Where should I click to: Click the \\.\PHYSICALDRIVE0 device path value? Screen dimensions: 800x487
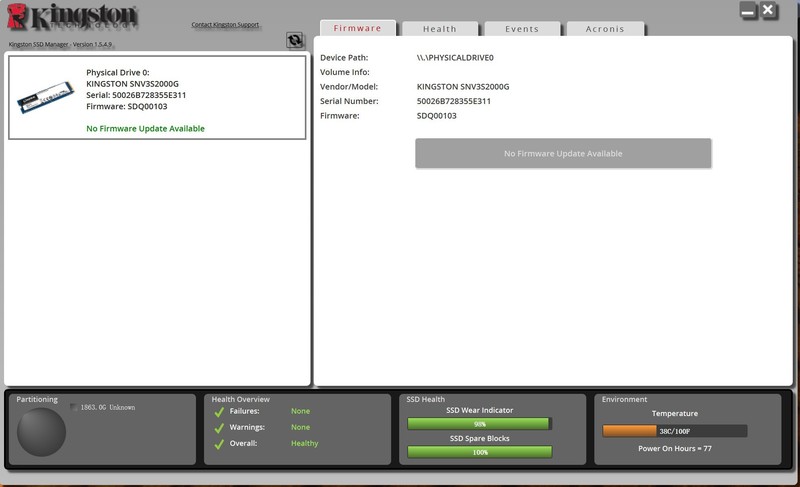(455, 58)
